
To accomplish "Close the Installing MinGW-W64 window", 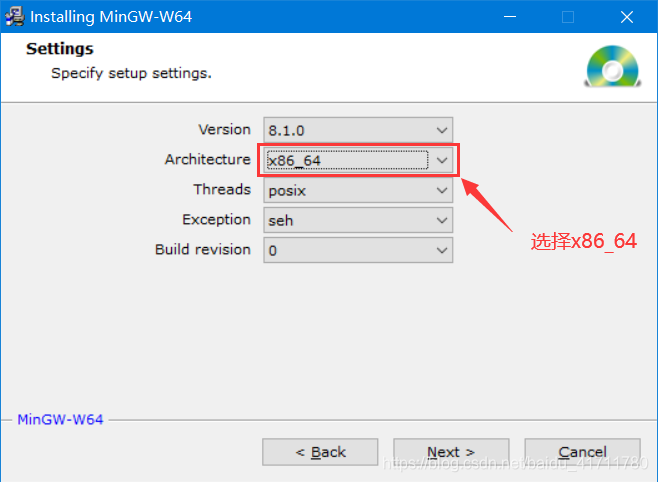I will point(627,17).
